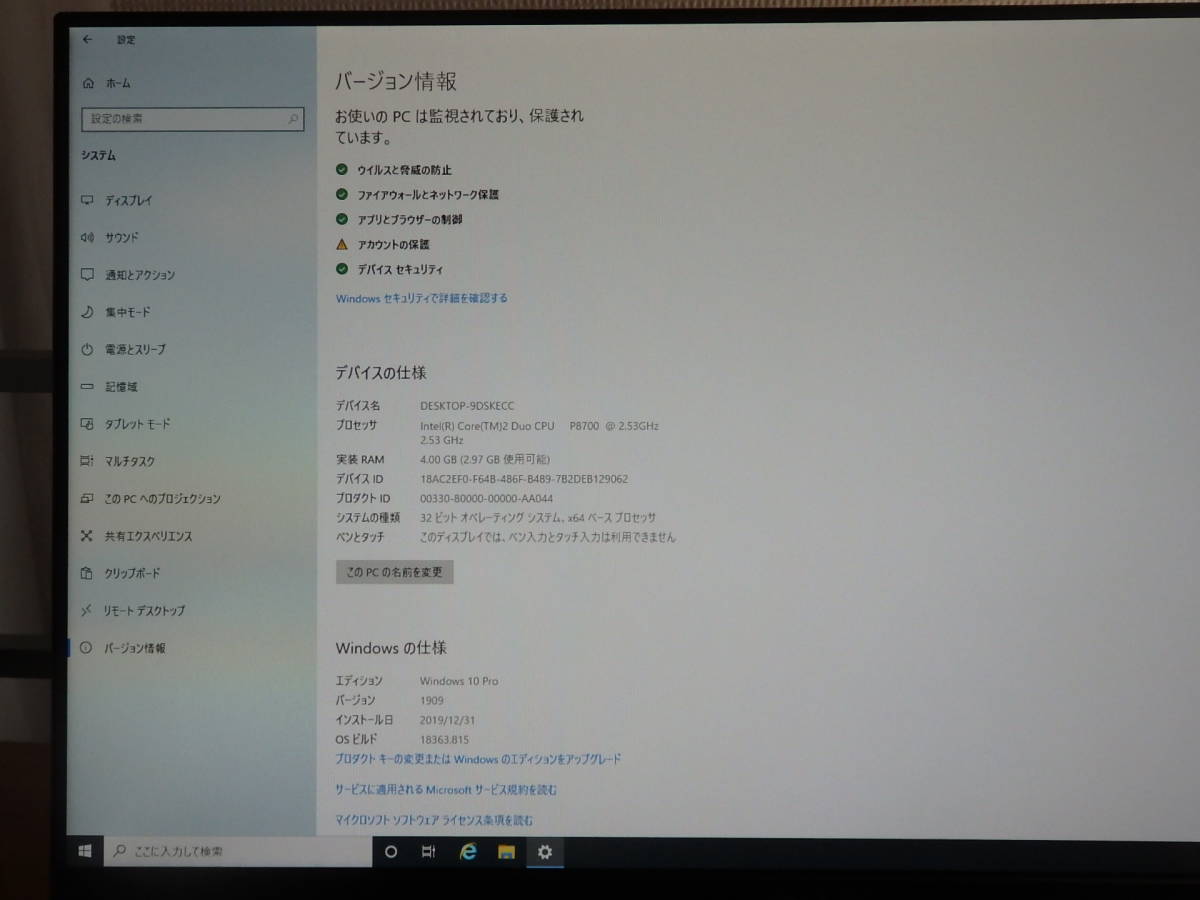Click device name DESKTOP-9DSKECC

pyautogui.click(x=467, y=406)
